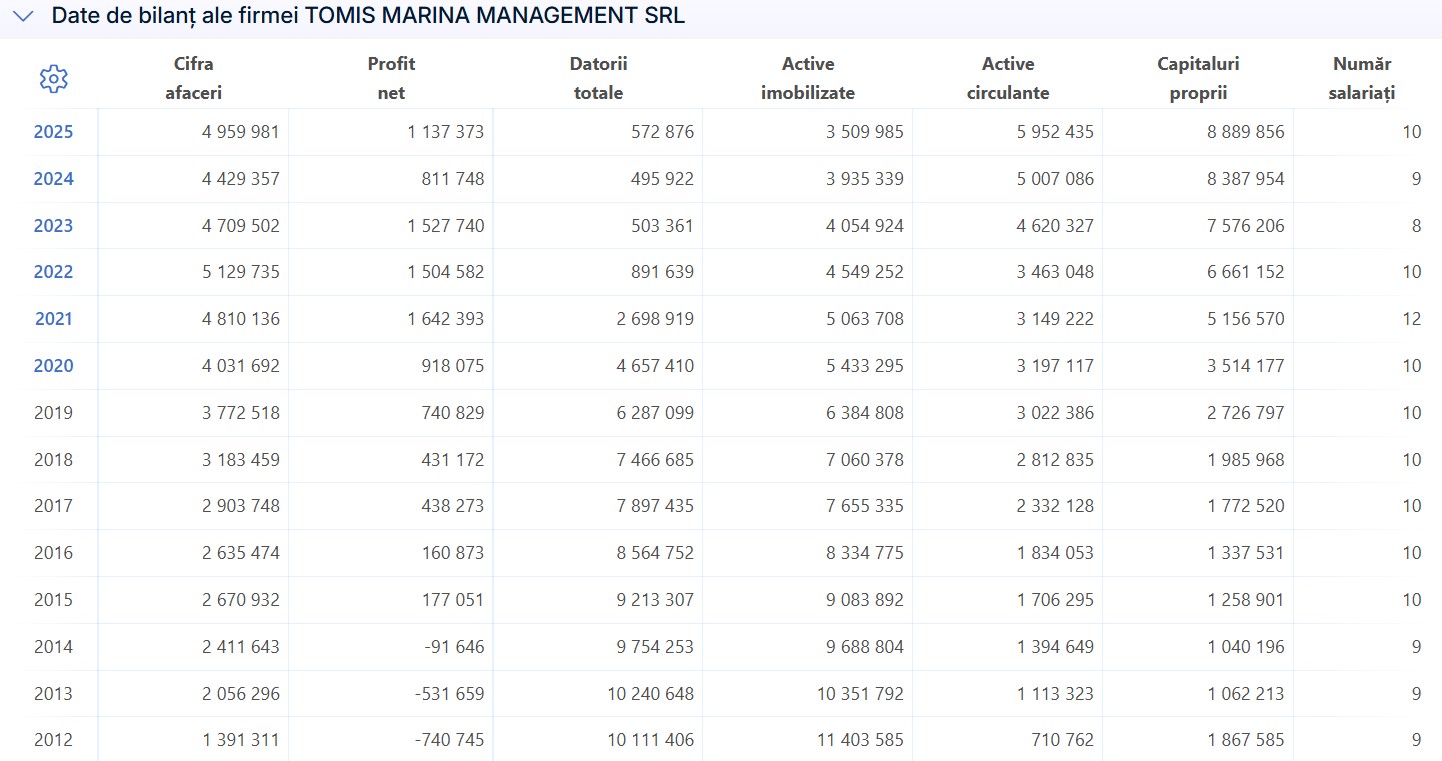The width and height of the screenshot is (1442, 761).
Task: Select the 2014 negative profit value -91 646
Action: (x=454, y=647)
